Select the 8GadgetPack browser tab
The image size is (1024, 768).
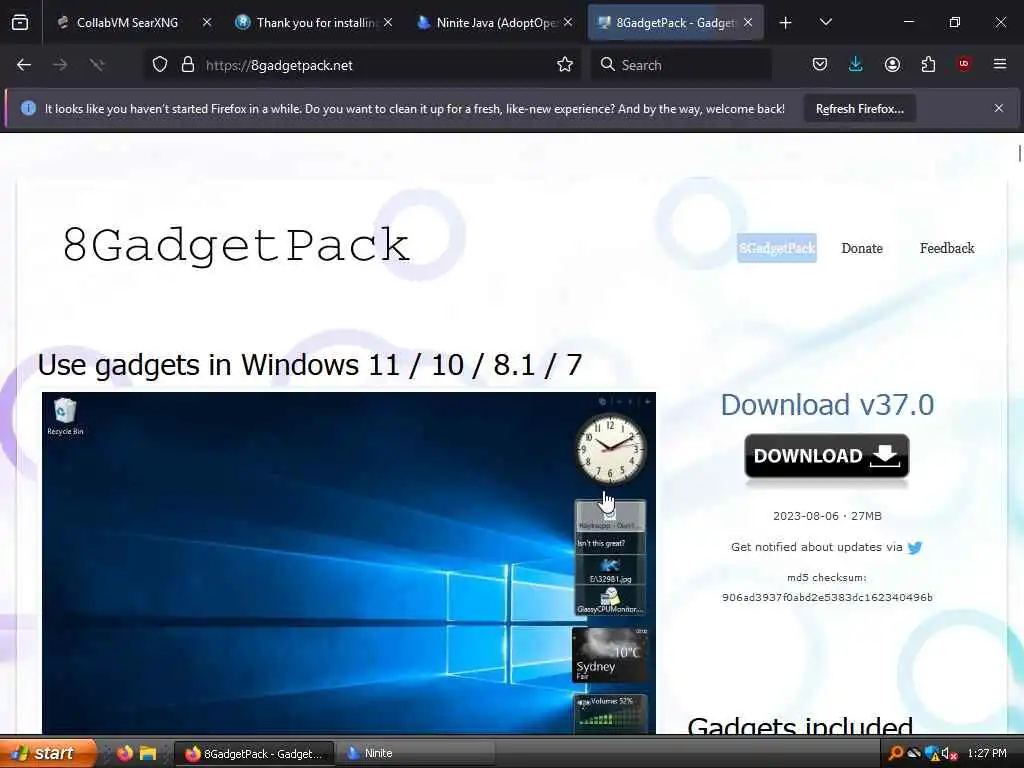[675, 23]
